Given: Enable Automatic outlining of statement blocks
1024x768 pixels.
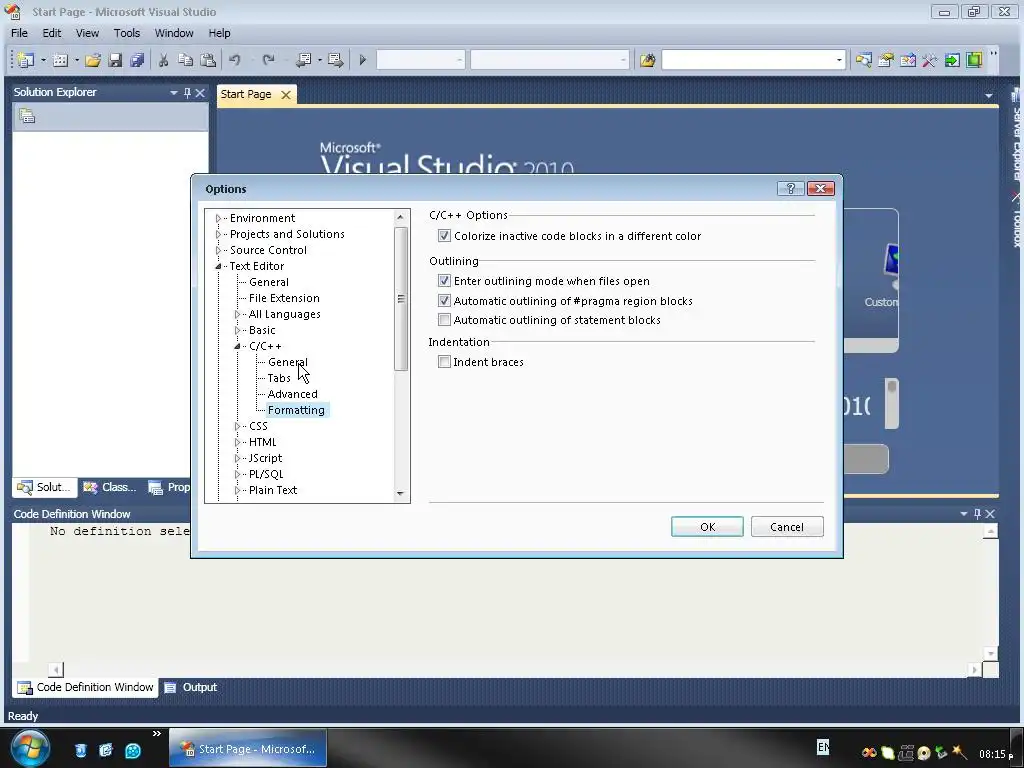Looking at the screenshot, I should [x=444, y=320].
